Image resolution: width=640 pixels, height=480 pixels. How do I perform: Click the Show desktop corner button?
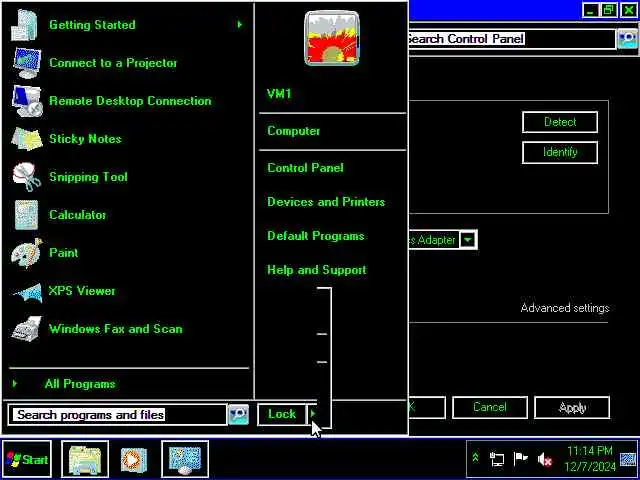click(x=628, y=460)
